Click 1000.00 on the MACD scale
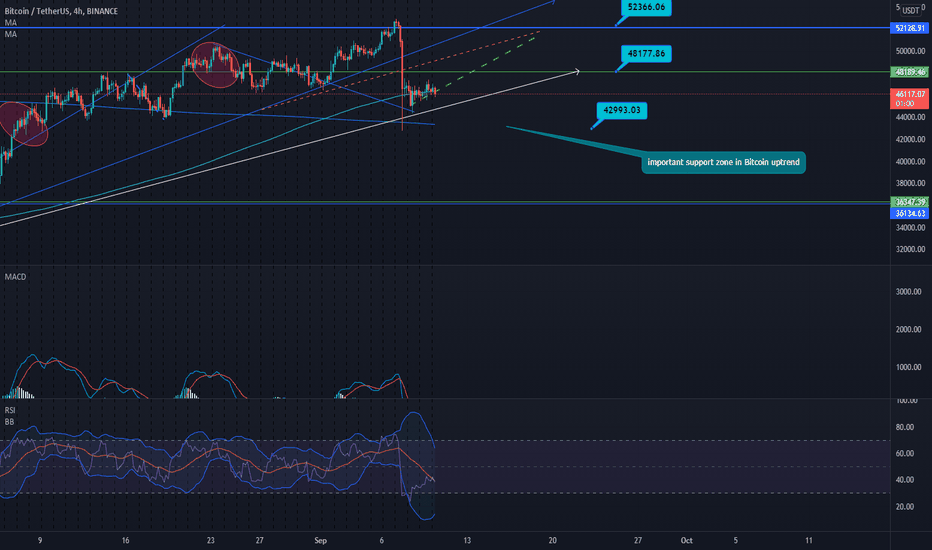The width and height of the screenshot is (932, 550). [x=908, y=367]
